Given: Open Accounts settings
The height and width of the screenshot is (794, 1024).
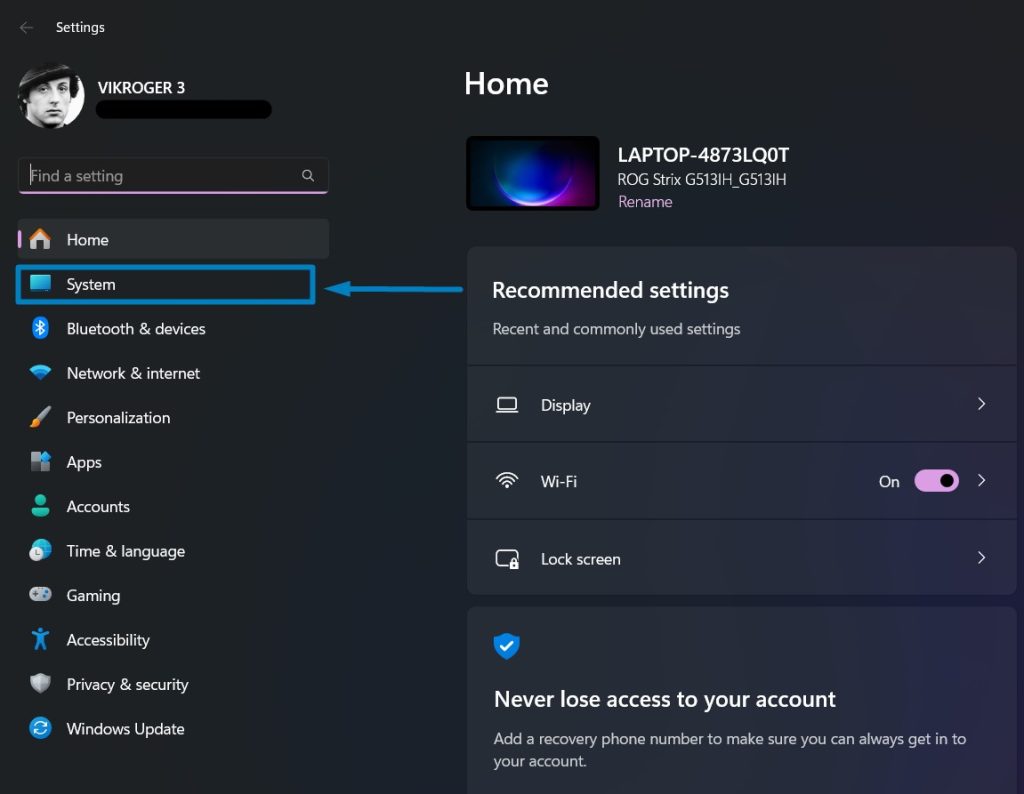Looking at the screenshot, I should click(97, 506).
